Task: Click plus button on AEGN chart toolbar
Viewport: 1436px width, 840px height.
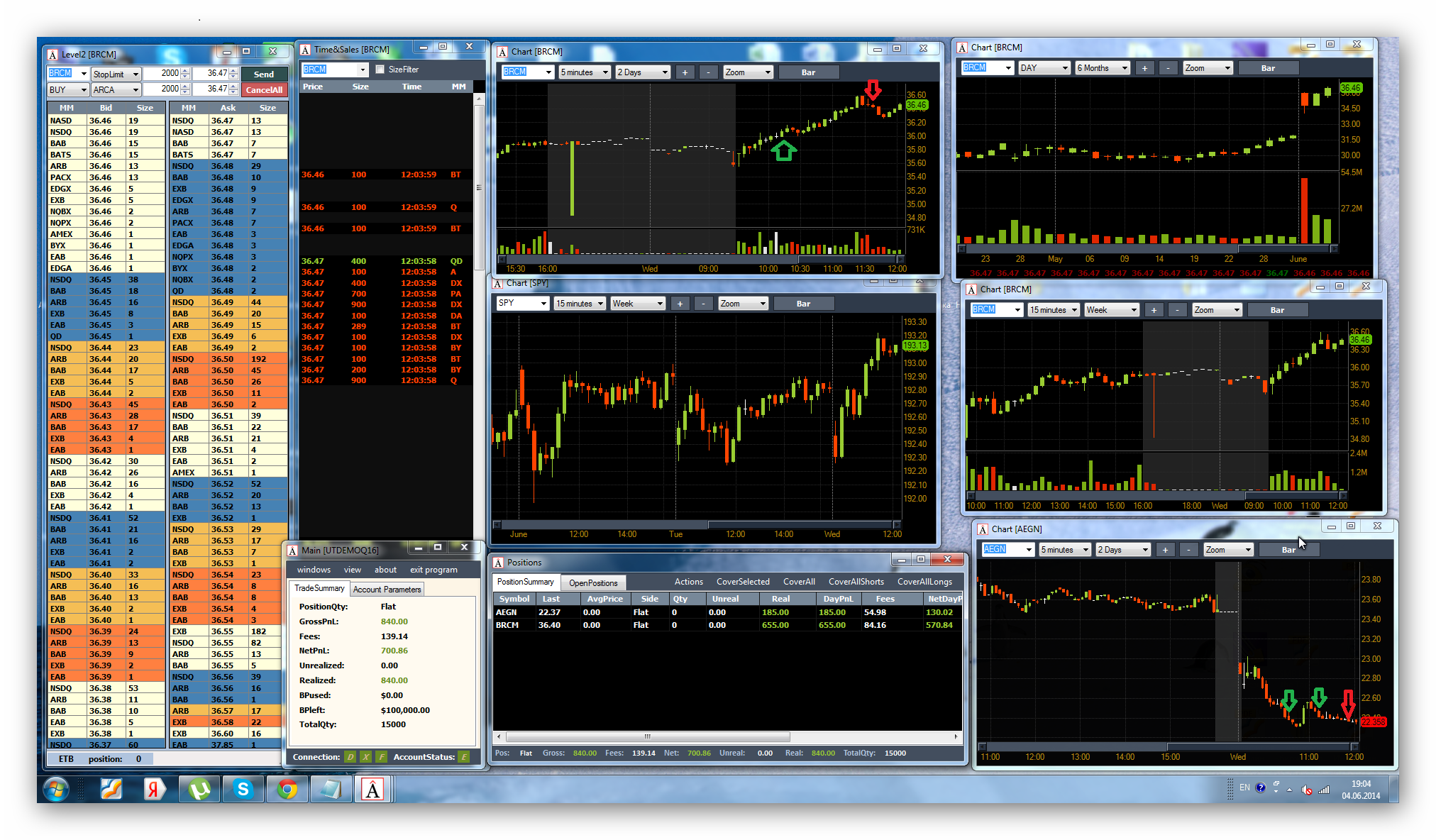Action: (x=1165, y=550)
